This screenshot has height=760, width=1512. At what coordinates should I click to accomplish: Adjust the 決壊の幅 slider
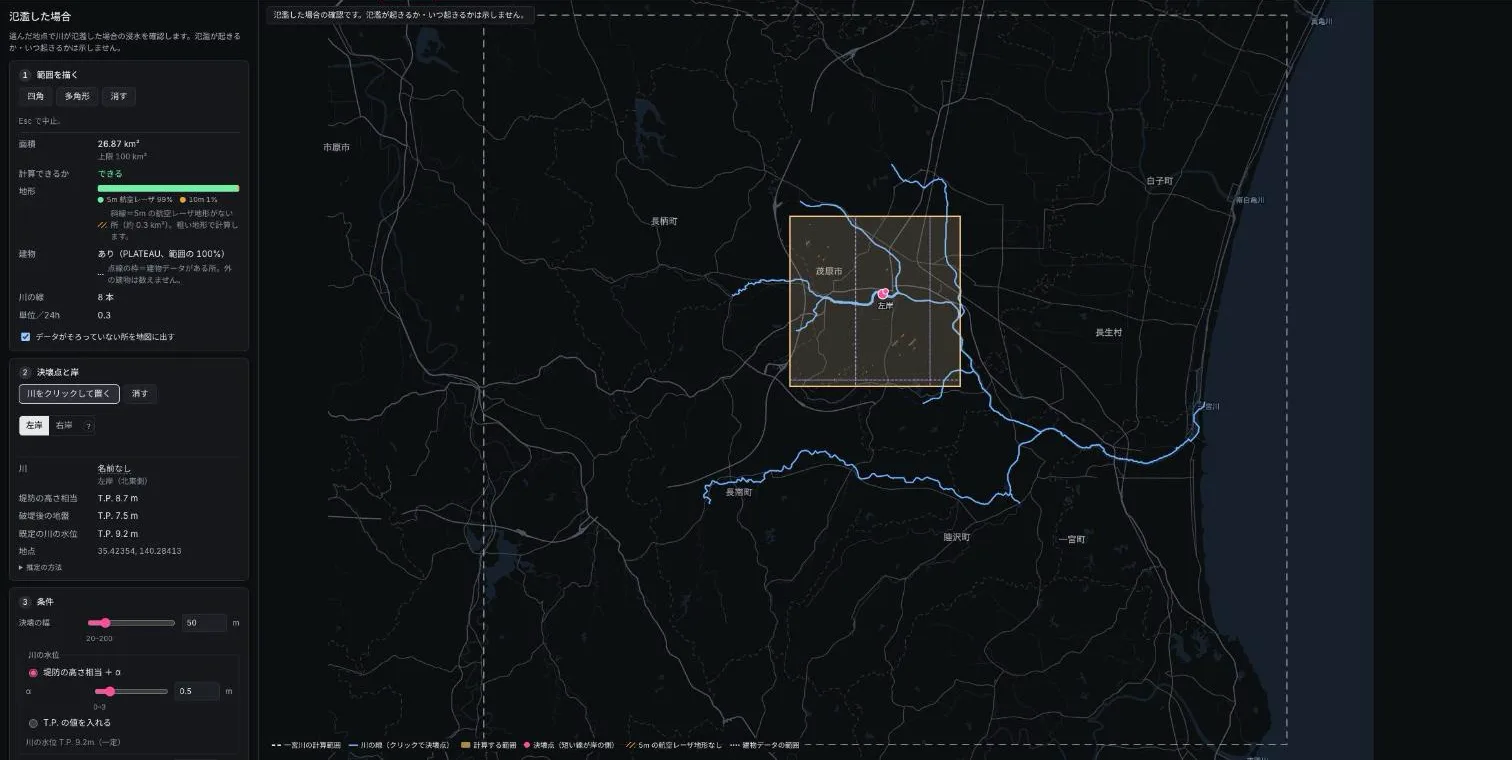coord(131,623)
